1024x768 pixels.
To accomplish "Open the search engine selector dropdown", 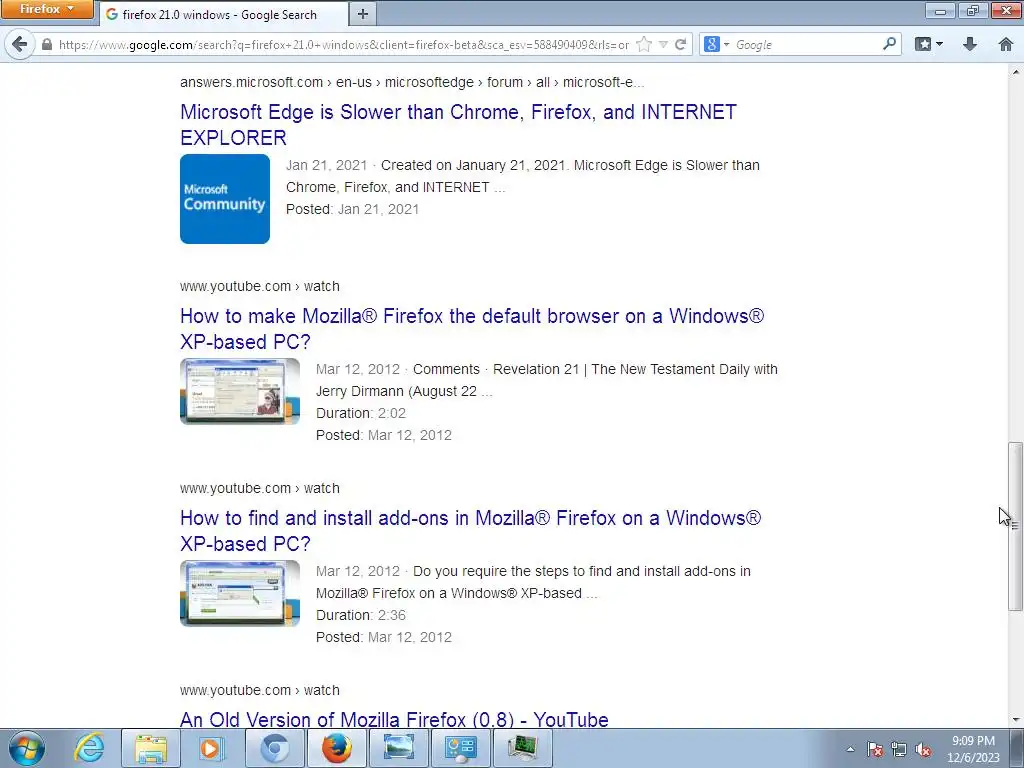I will pyautogui.click(x=716, y=44).
